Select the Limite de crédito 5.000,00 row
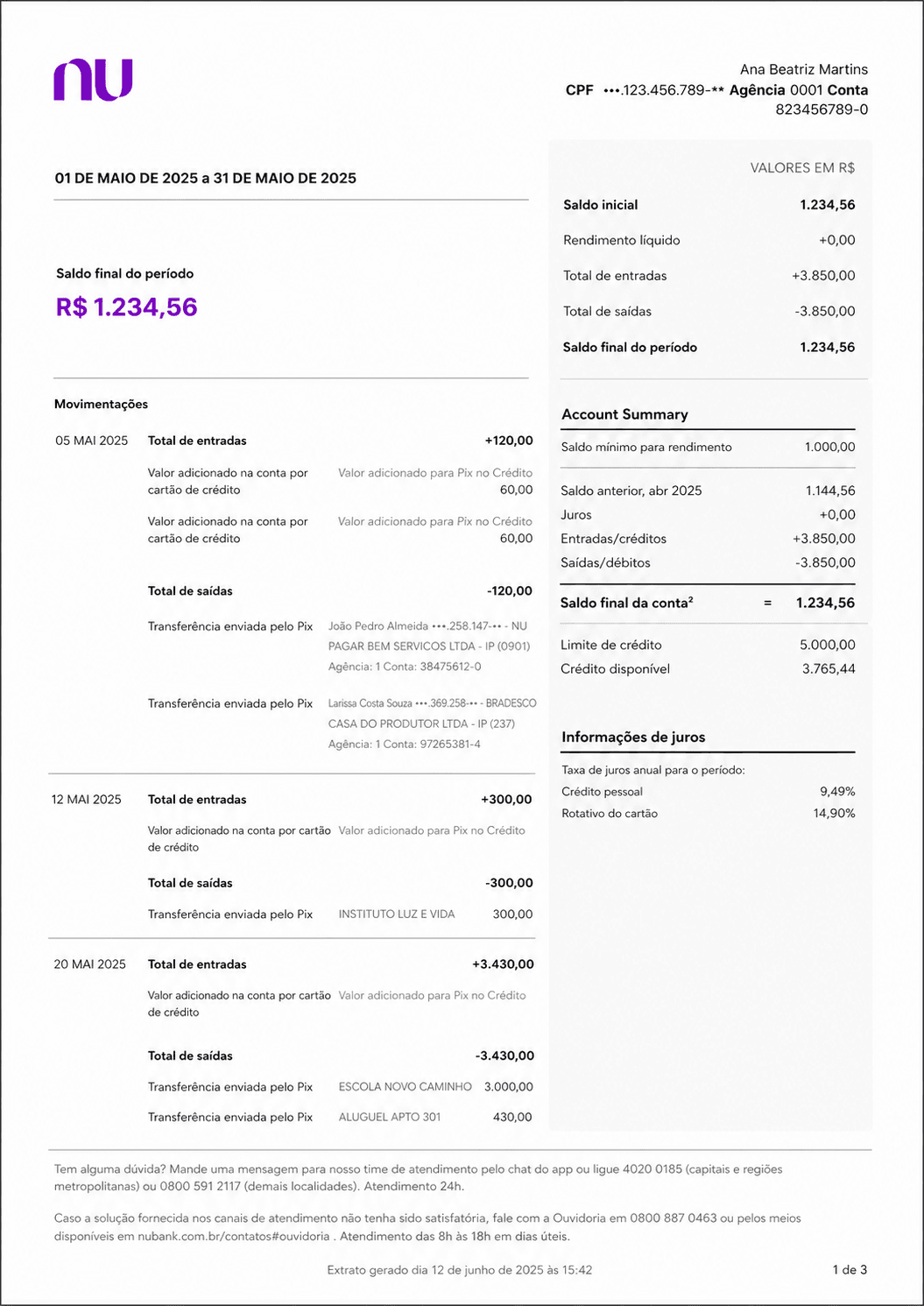924x1306 pixels. coord(709,644)
